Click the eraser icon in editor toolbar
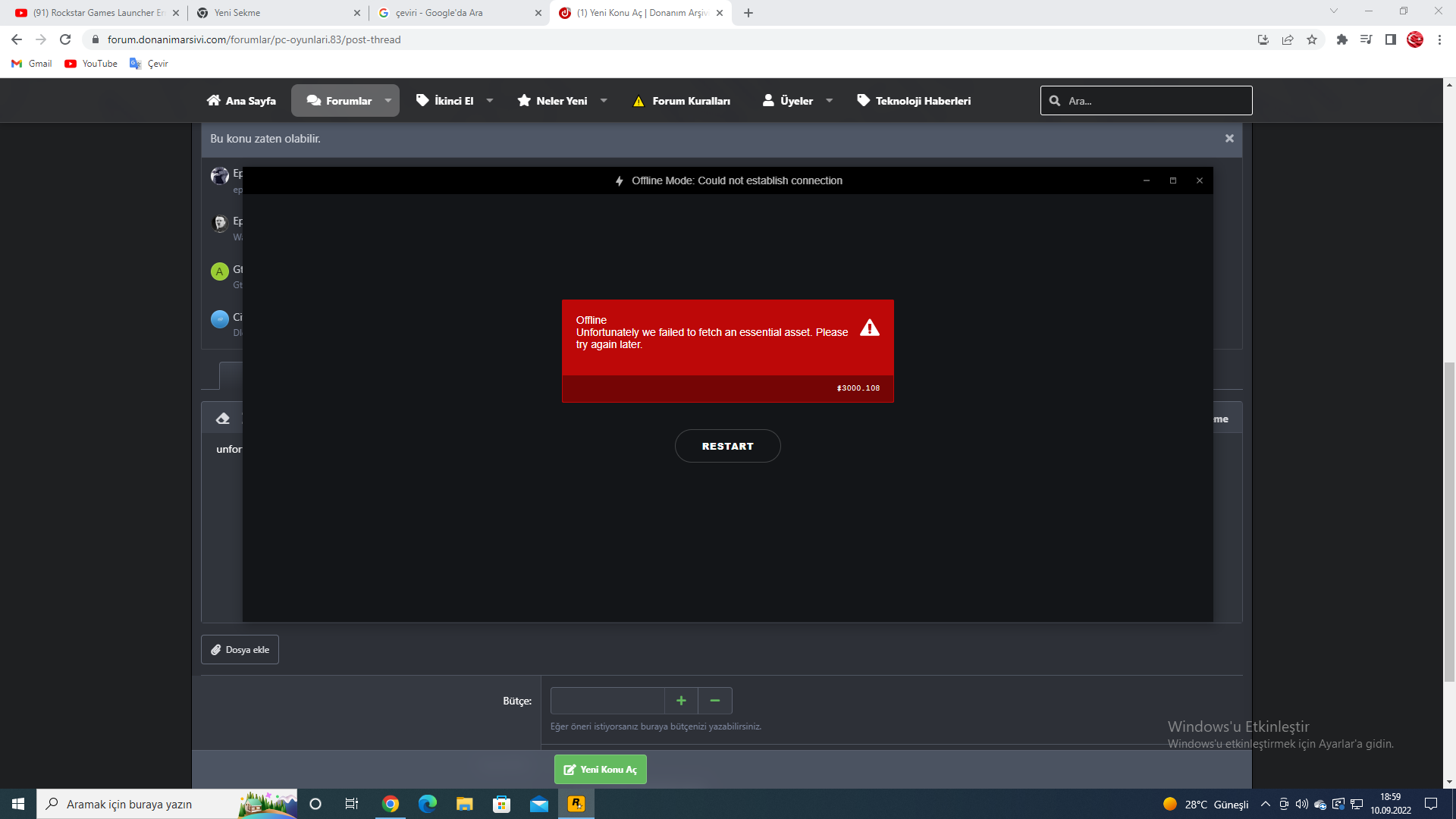1456x819 pixels. [x=223, y=419]
